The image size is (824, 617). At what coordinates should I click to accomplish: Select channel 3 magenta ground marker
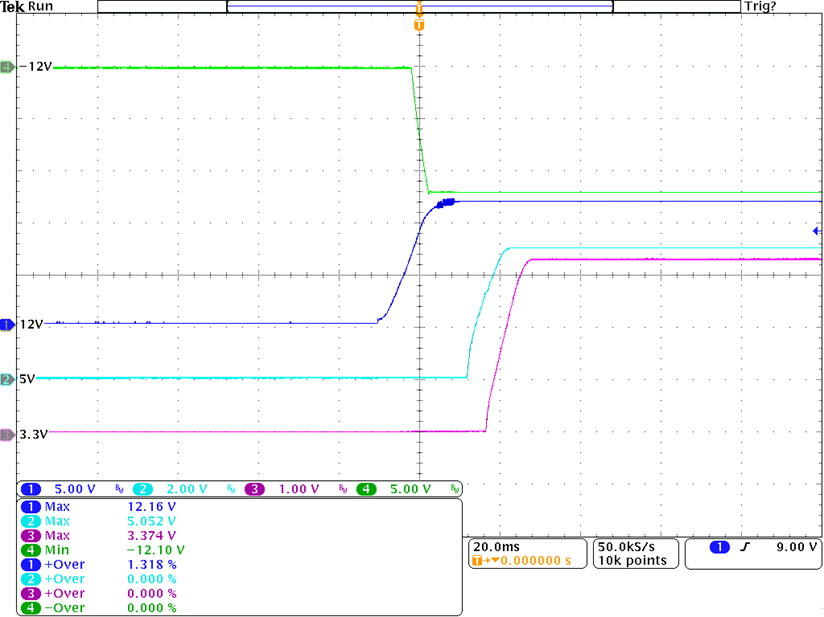(7, 434)
